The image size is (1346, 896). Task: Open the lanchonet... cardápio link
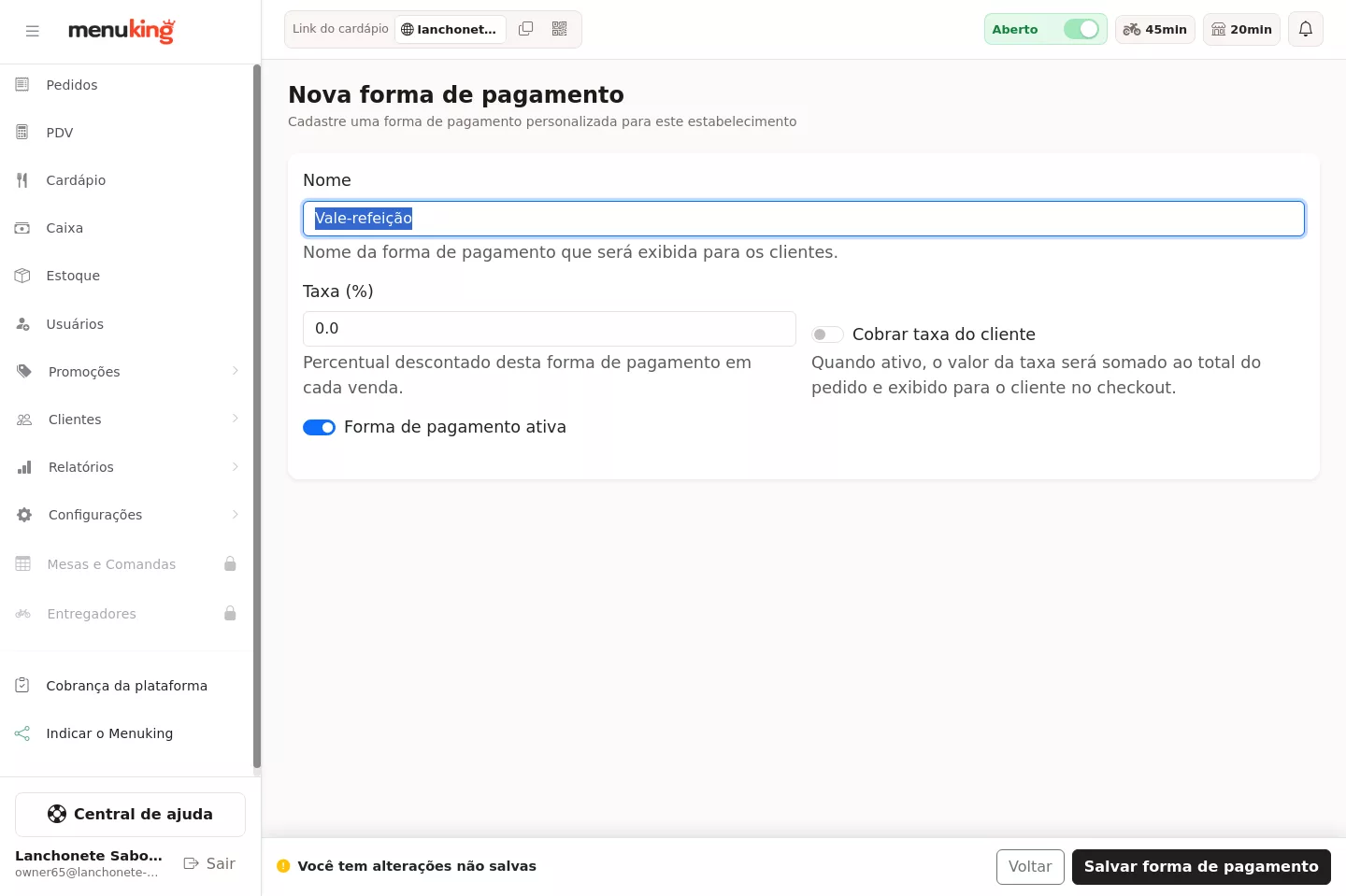click(x=450, y=29)
